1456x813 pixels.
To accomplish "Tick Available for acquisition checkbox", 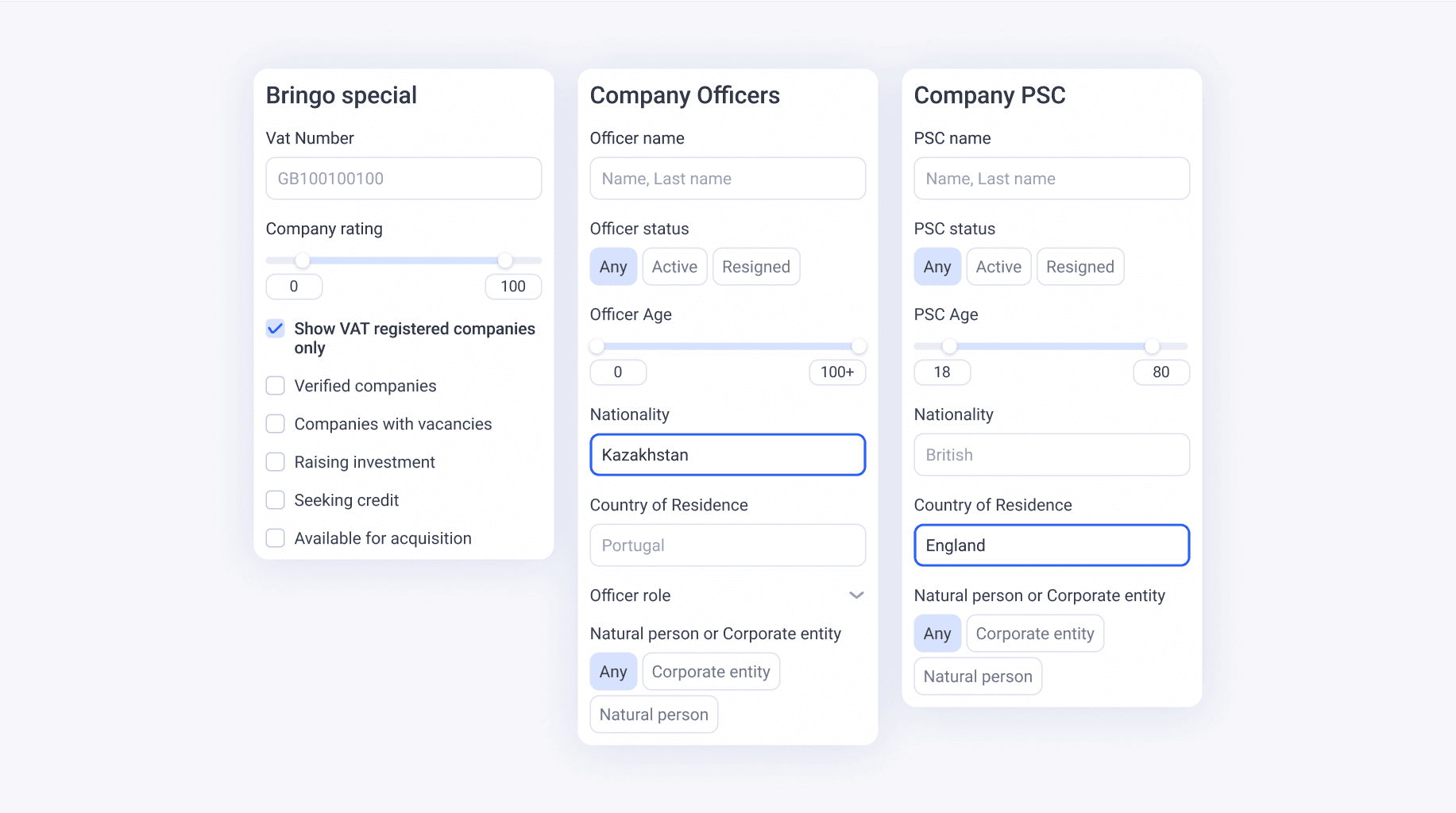I will [276, 538].
